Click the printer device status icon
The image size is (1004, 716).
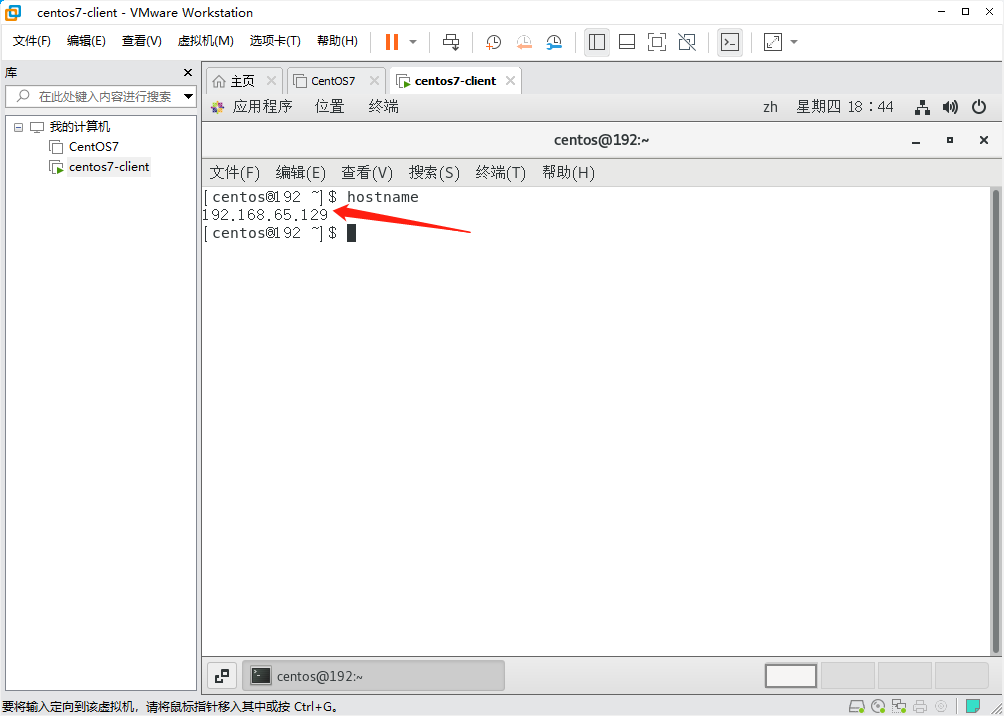pos(919,707)
